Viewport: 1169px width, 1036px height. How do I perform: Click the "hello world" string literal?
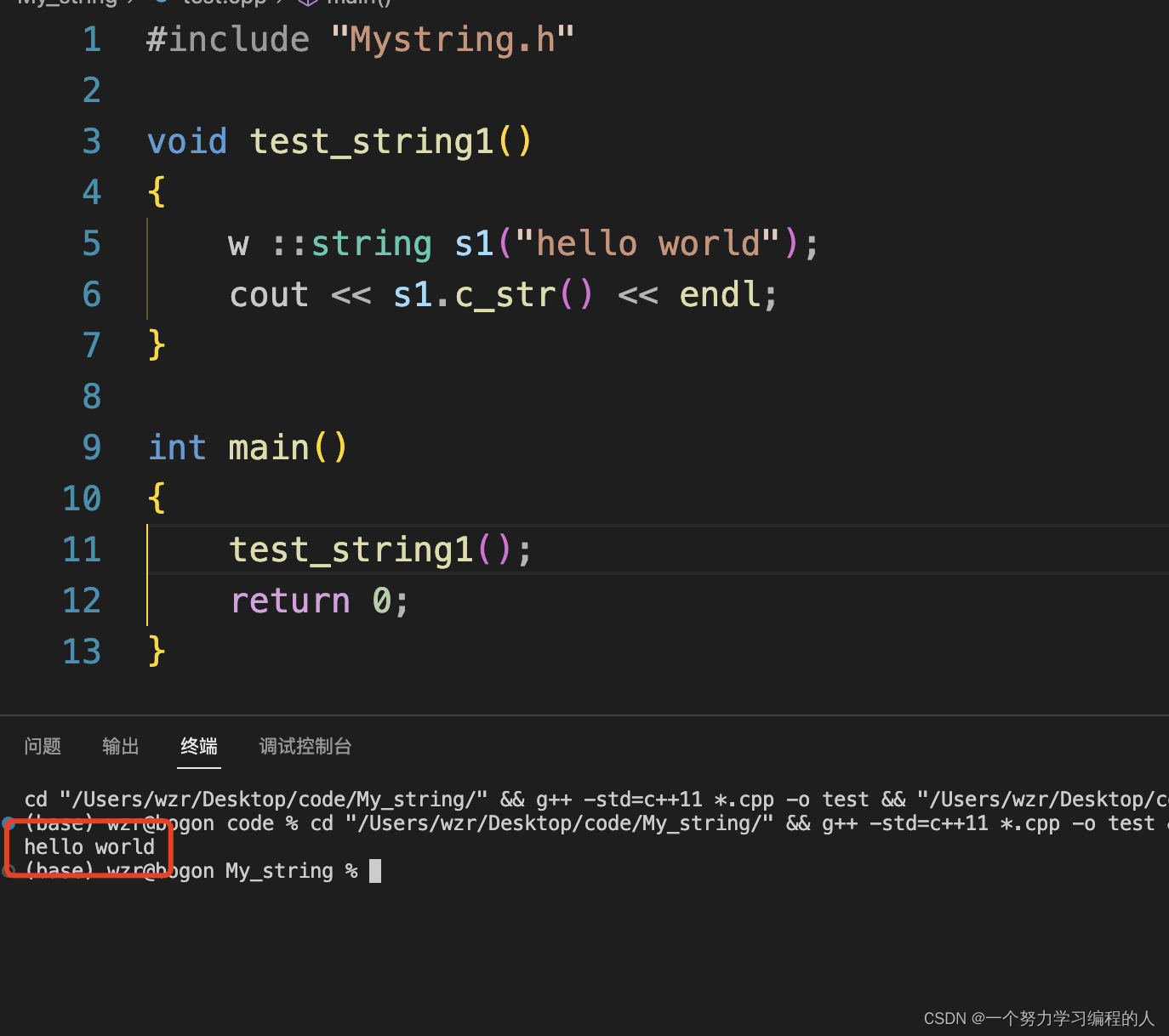[x=647, y=244]
